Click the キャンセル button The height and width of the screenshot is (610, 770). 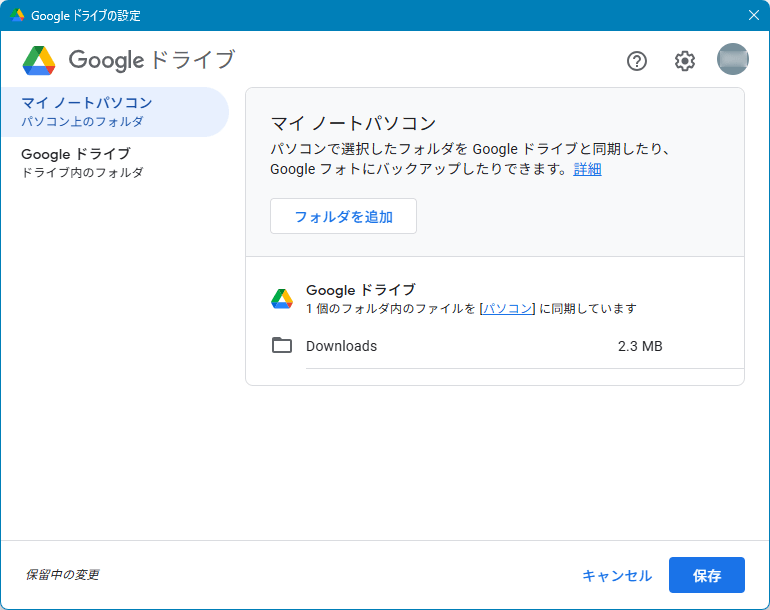(x=617, y=576)
